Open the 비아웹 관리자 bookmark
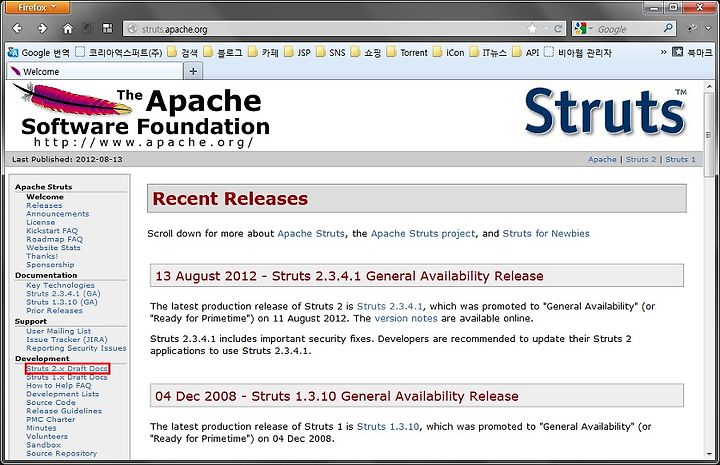This screenshot has height=465, width=720. click(578, 52)
